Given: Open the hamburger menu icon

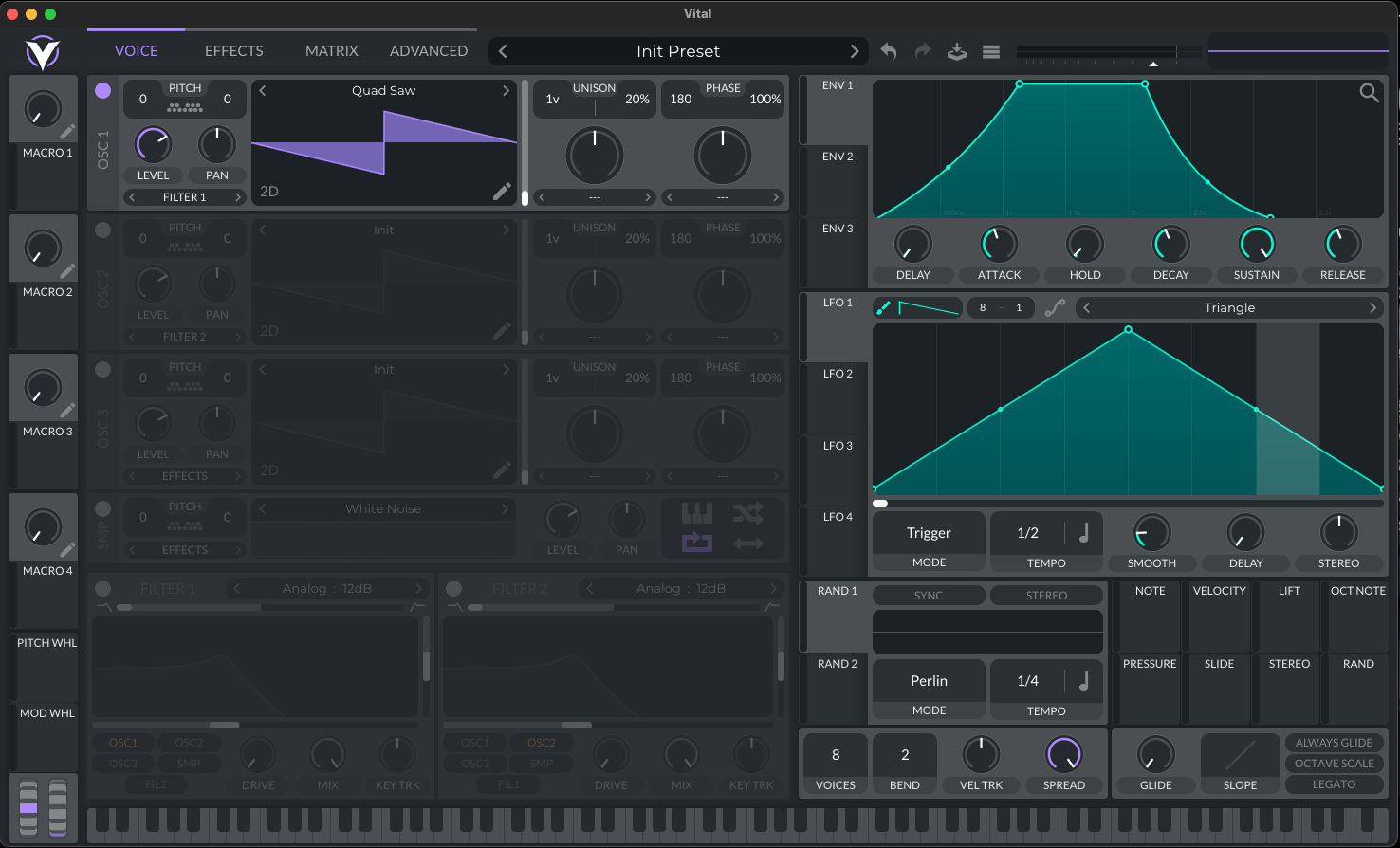Looking at the screenshot, I should tap(991, 52).
